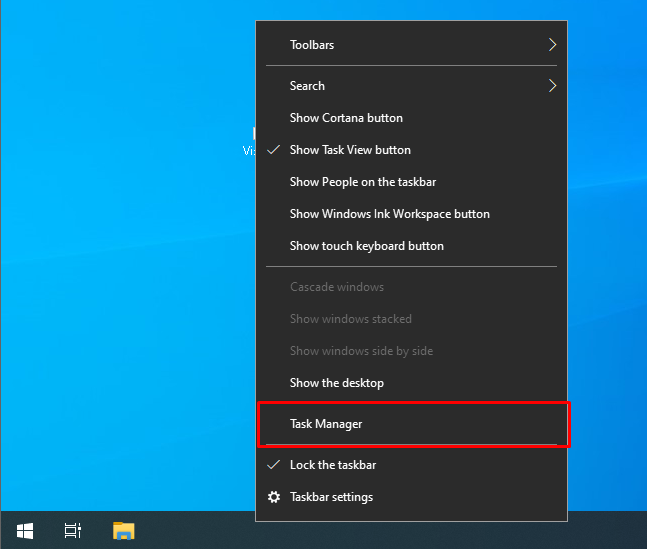Select Show windows side by side
Image resolution: width=647 pixels, height=549 pixels.
tap(411, 351)
